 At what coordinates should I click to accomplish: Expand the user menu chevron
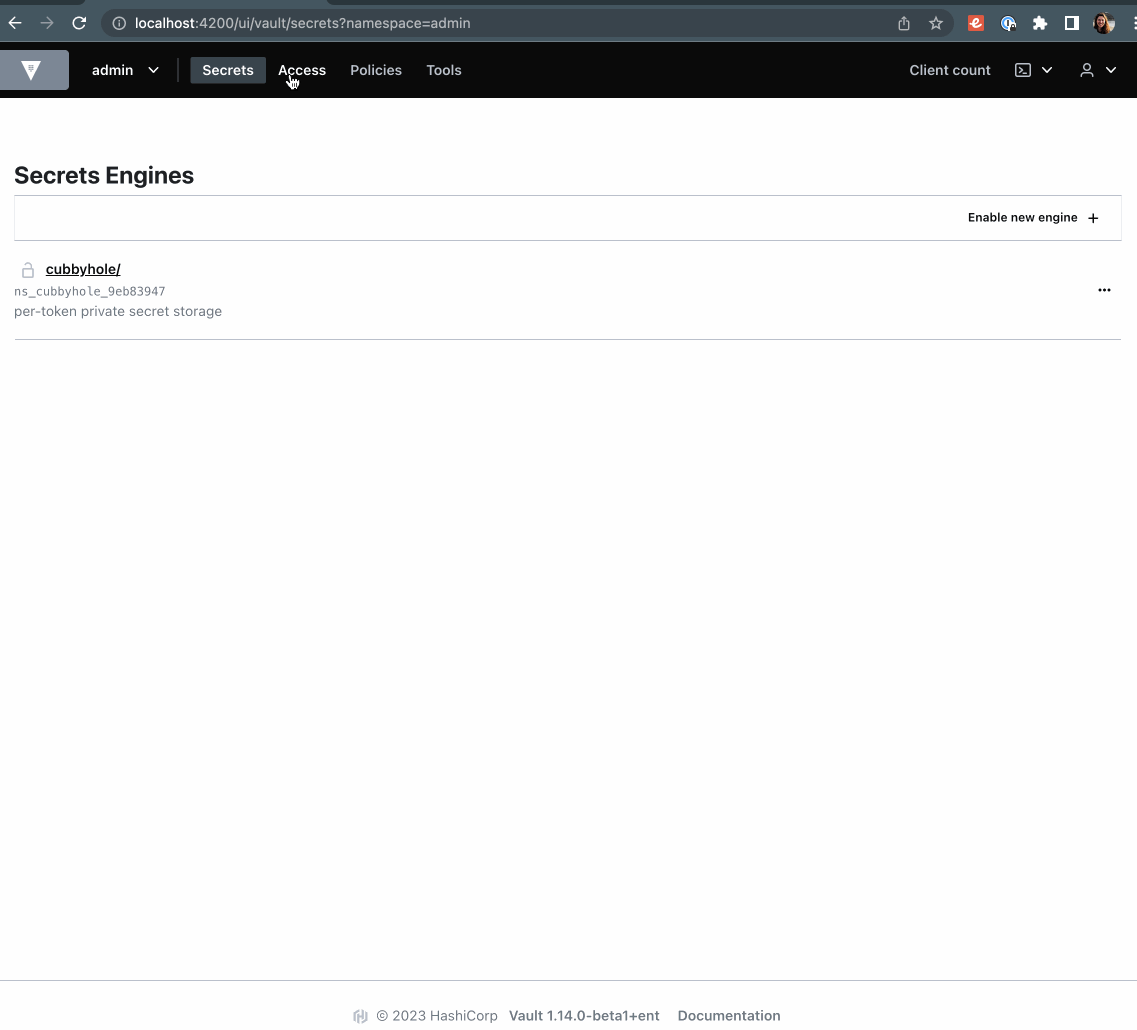point(1110,70)
